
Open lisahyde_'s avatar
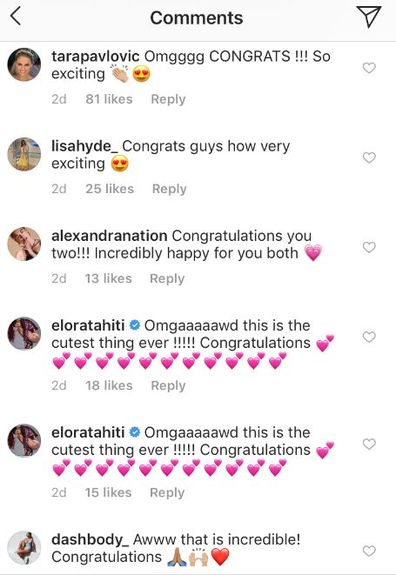click(24, 154)
